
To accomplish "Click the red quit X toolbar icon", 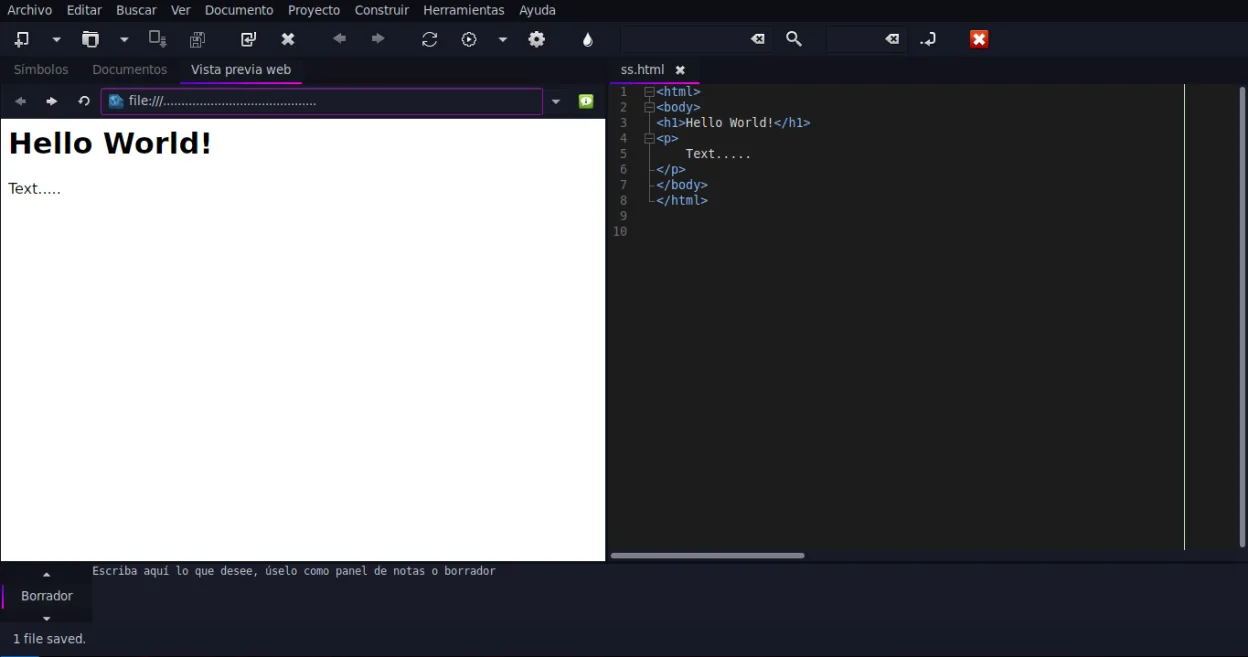I will [979, 39].
